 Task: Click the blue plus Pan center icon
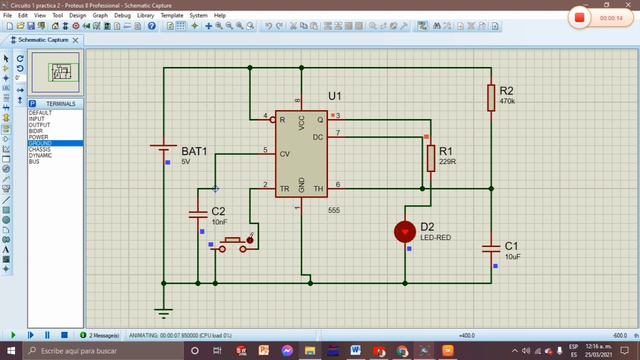(x=208, y=26)
